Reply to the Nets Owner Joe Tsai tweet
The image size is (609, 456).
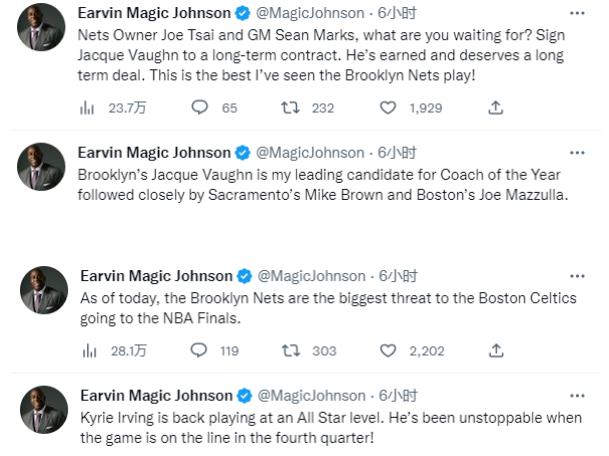point(199,108)
